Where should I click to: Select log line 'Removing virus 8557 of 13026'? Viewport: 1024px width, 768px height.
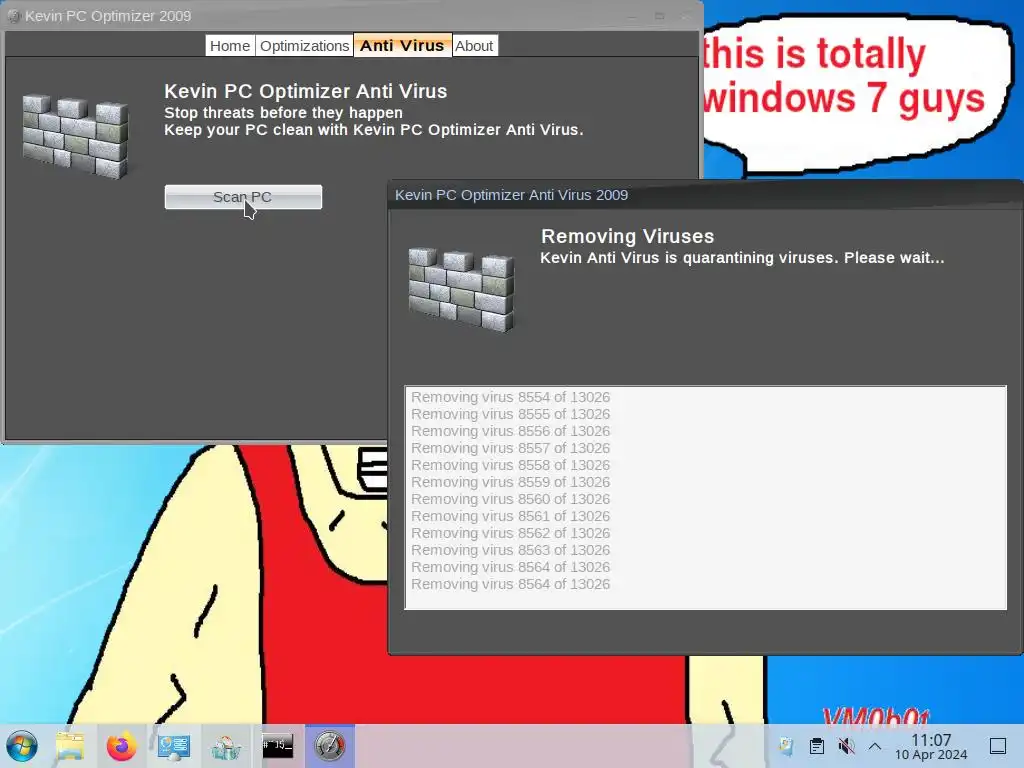[x=510, y=448]
